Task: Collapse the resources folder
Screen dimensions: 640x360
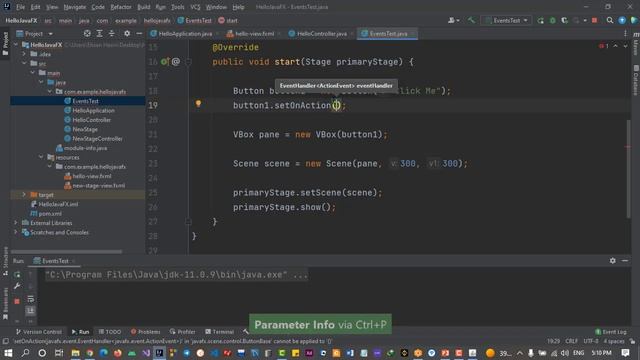Action: (41, 157)
